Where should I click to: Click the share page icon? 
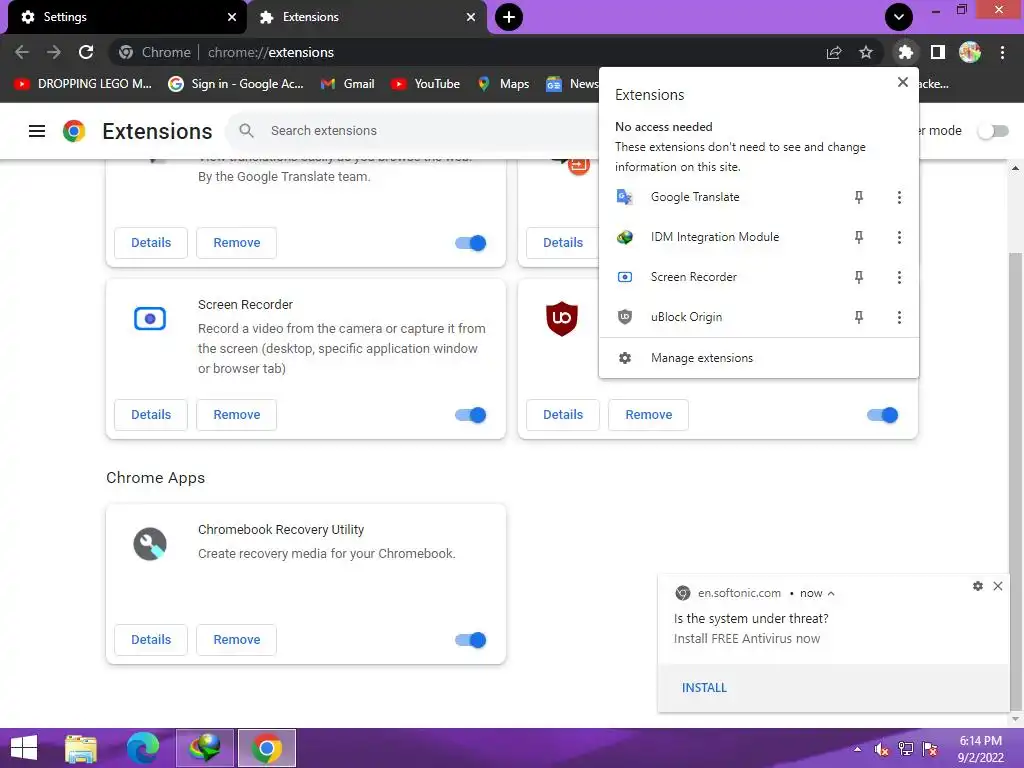[x=834, y=52]
